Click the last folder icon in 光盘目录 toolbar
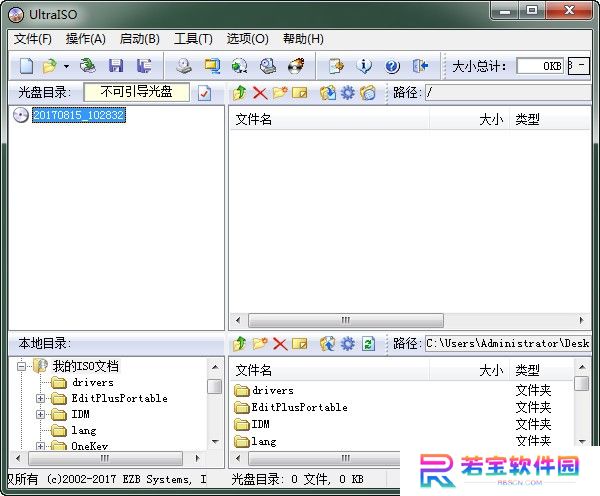The height and width of the screenshot is (496, 600). [x=368, y=93]
